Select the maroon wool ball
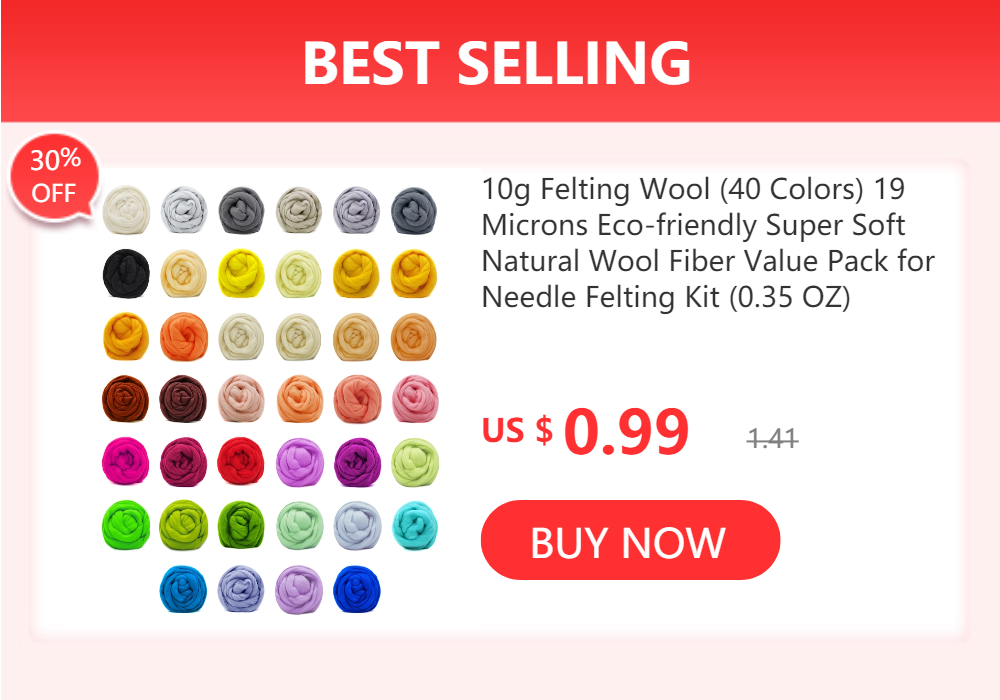 coord(183,462)
